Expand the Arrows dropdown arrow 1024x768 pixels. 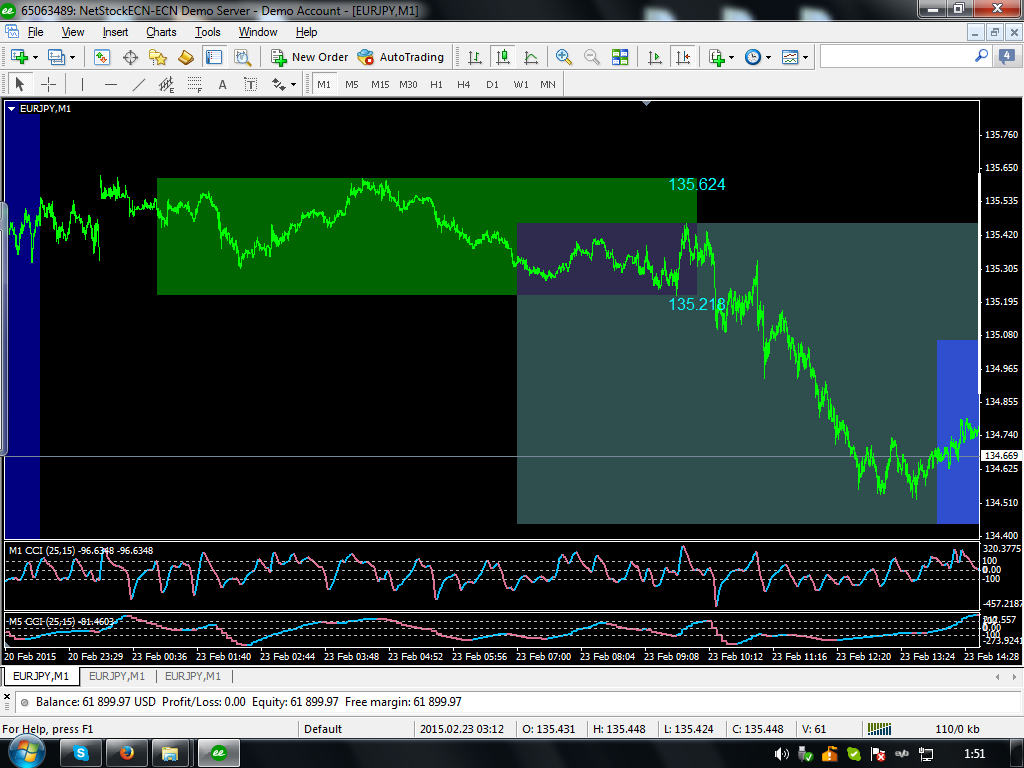pyautogui.click(x=294, y=84)
